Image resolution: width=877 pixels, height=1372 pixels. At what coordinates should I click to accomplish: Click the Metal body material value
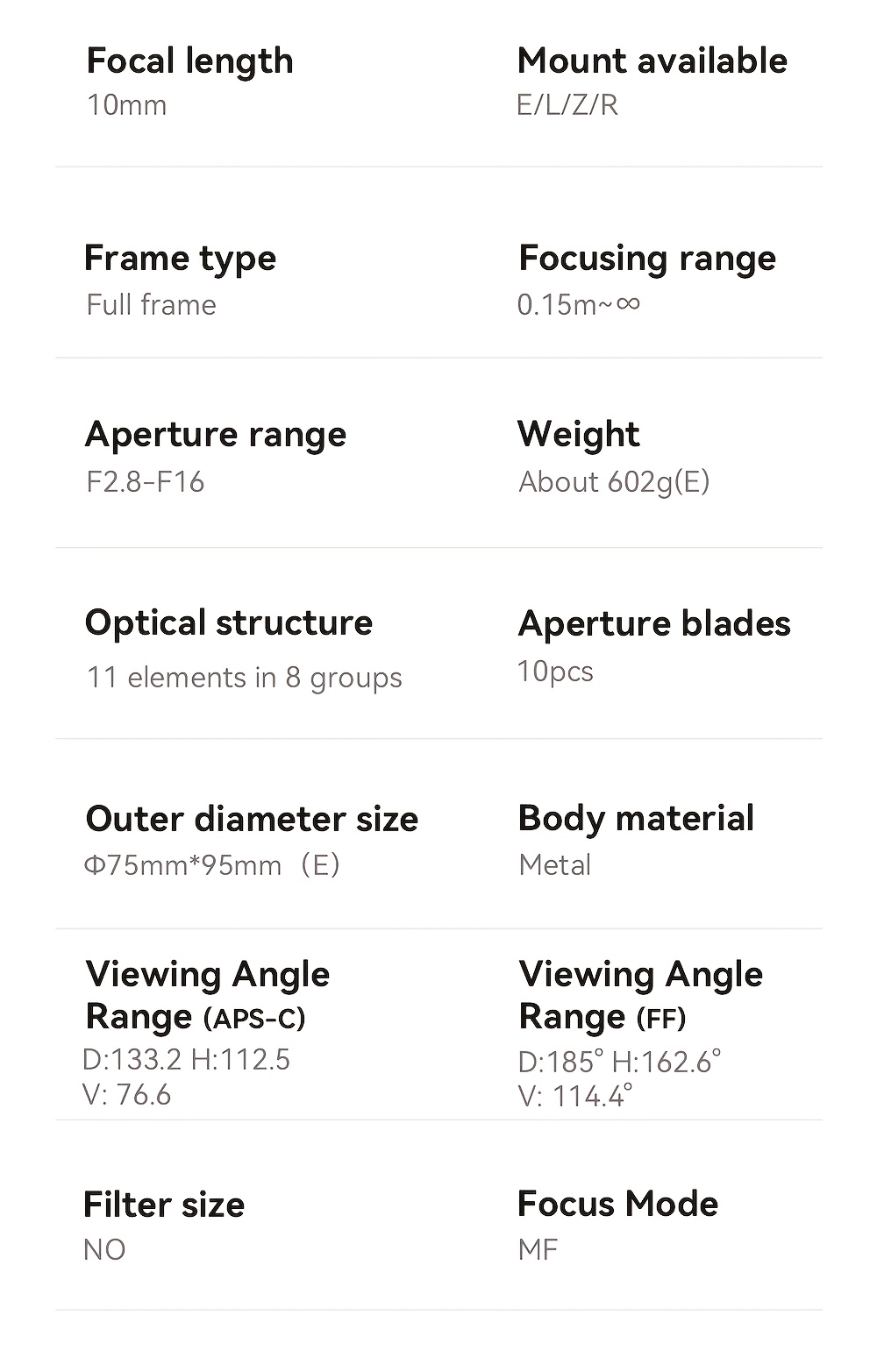click(555, 865)
